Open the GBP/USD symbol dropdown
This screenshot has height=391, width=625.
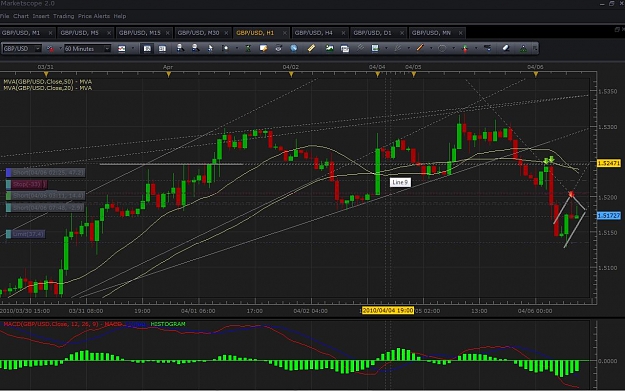point(38,49)
